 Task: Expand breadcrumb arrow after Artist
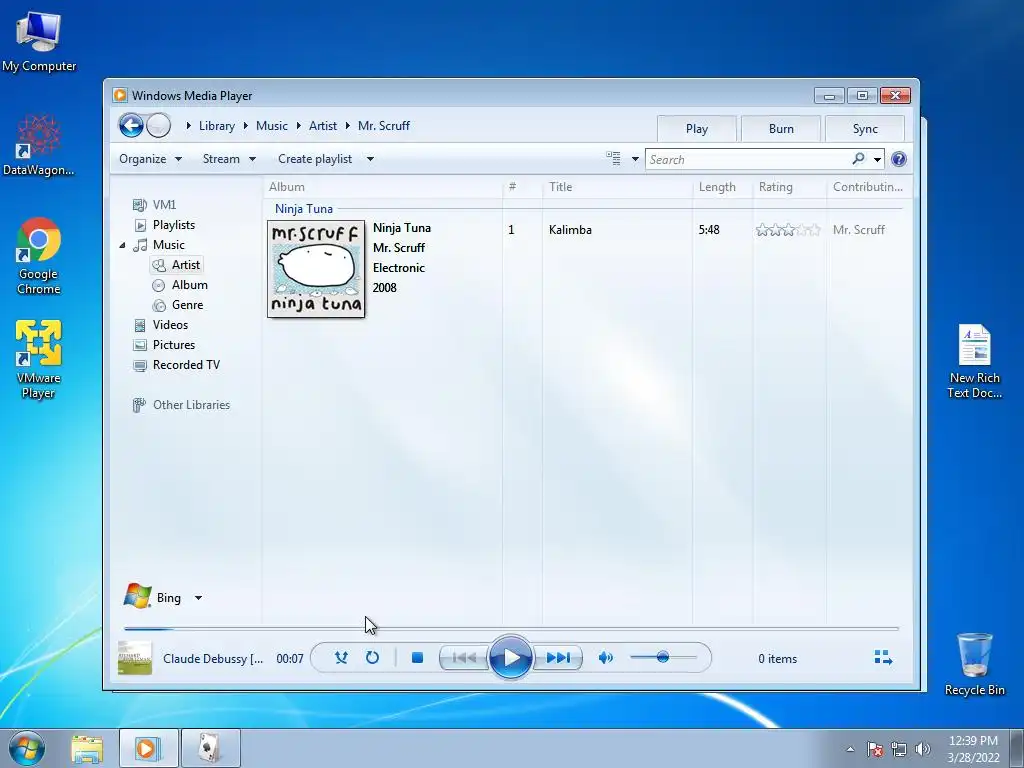(348, 125)
